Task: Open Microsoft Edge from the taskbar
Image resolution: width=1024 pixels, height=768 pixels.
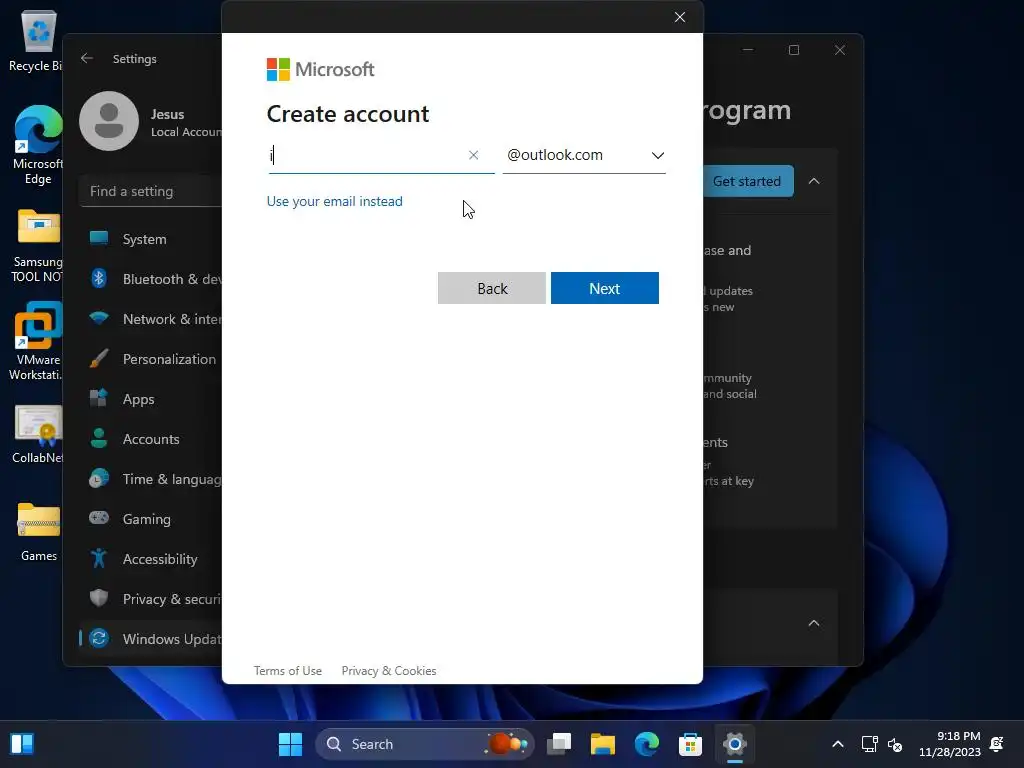Action: tap(647, 744)
